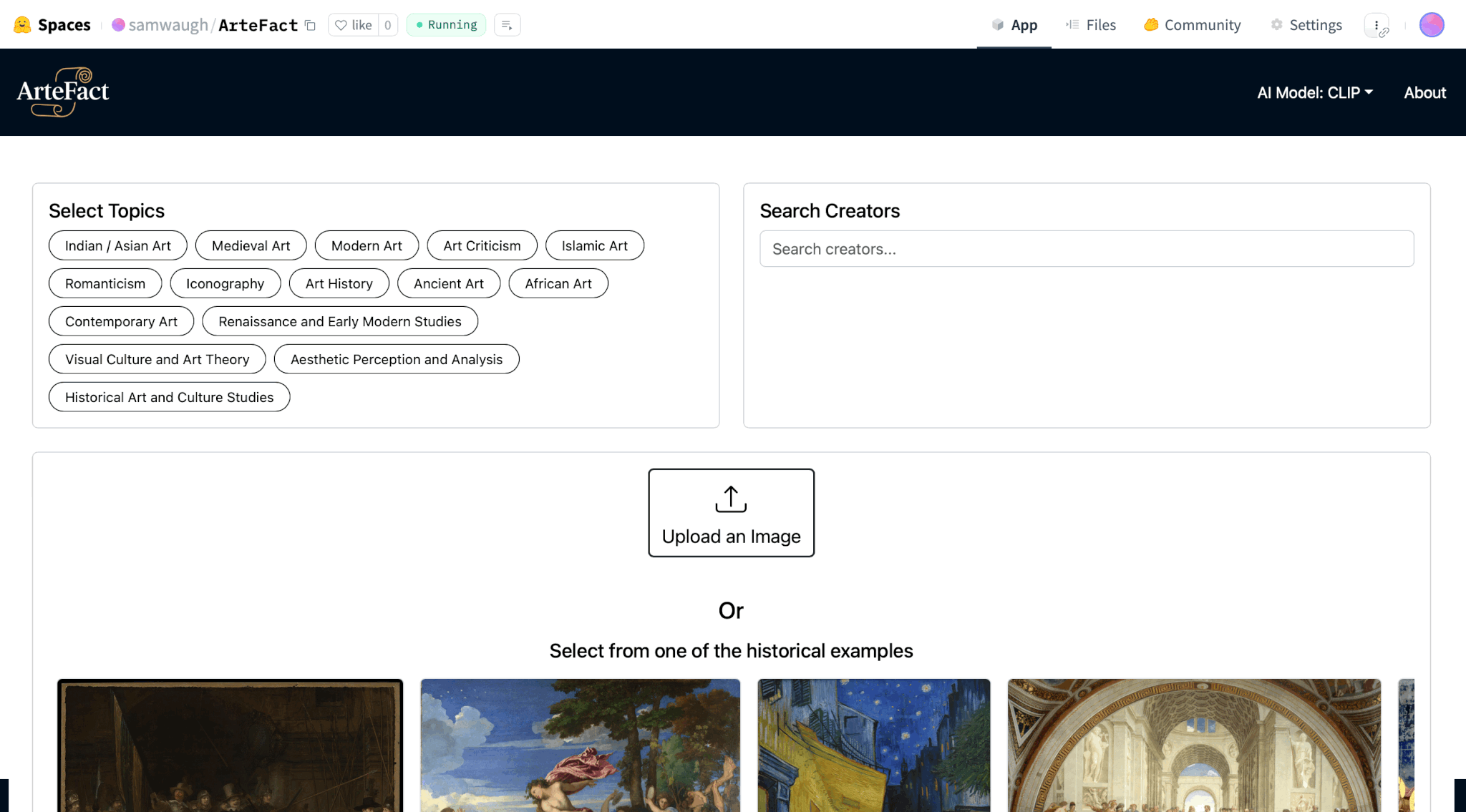The width and height of the screenshot is (1466, 812).
Task: Click the ArteFact logo in header
Action: tap(63, 92)
